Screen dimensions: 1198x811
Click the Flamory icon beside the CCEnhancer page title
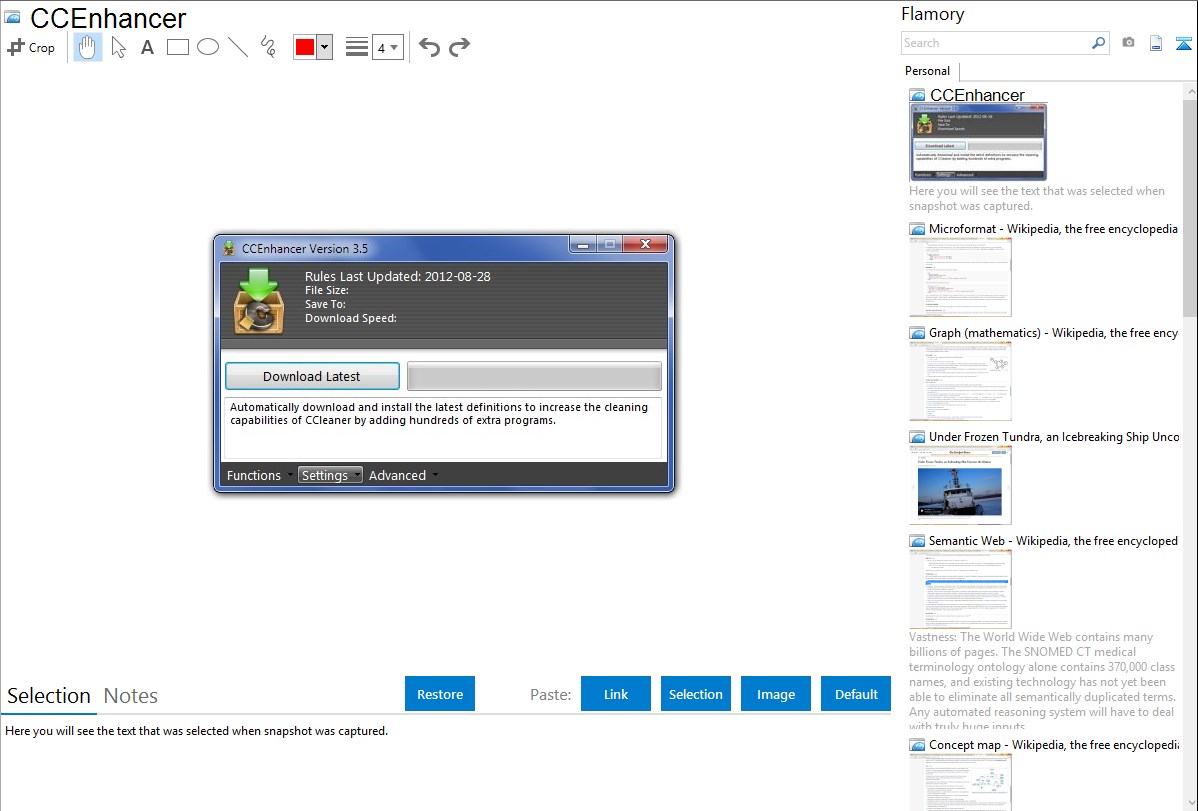[12, 17]
